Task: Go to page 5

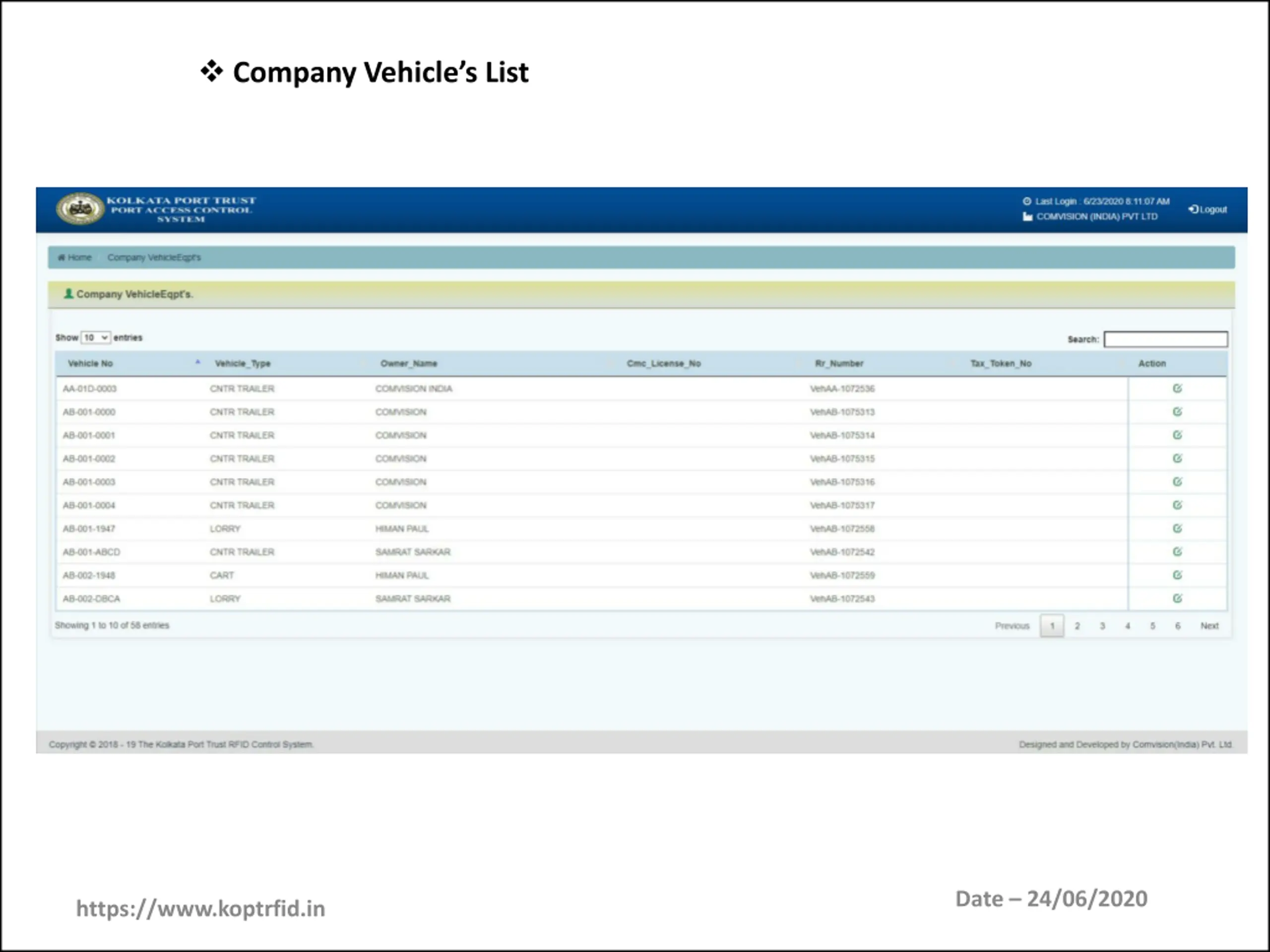Action: coord(1152,626)
